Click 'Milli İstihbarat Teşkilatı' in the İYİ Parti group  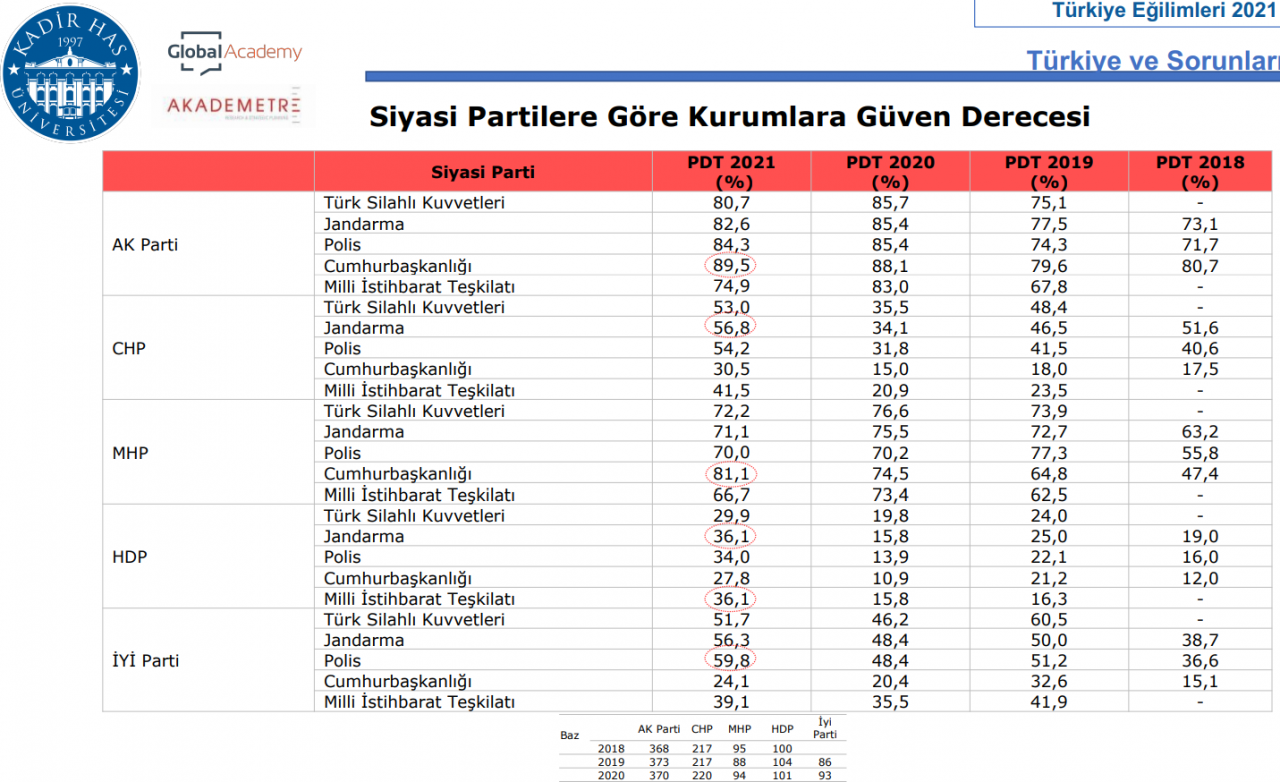pos(419,703)
